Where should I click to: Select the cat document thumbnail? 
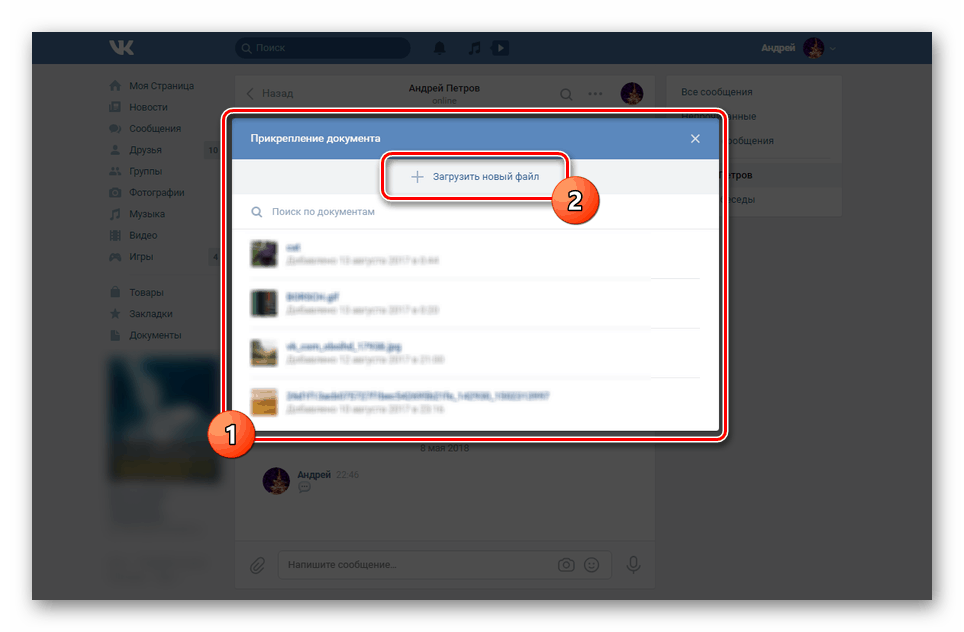point(264,253)
